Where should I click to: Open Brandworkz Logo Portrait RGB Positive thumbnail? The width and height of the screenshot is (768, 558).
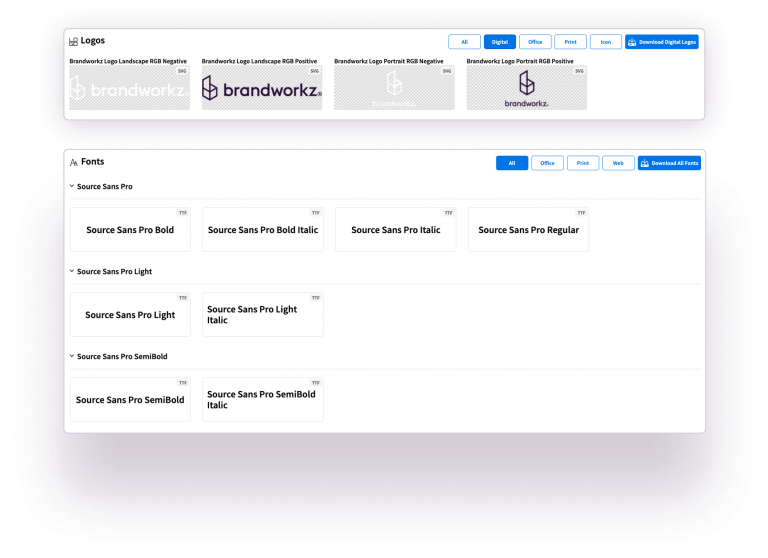527,88
